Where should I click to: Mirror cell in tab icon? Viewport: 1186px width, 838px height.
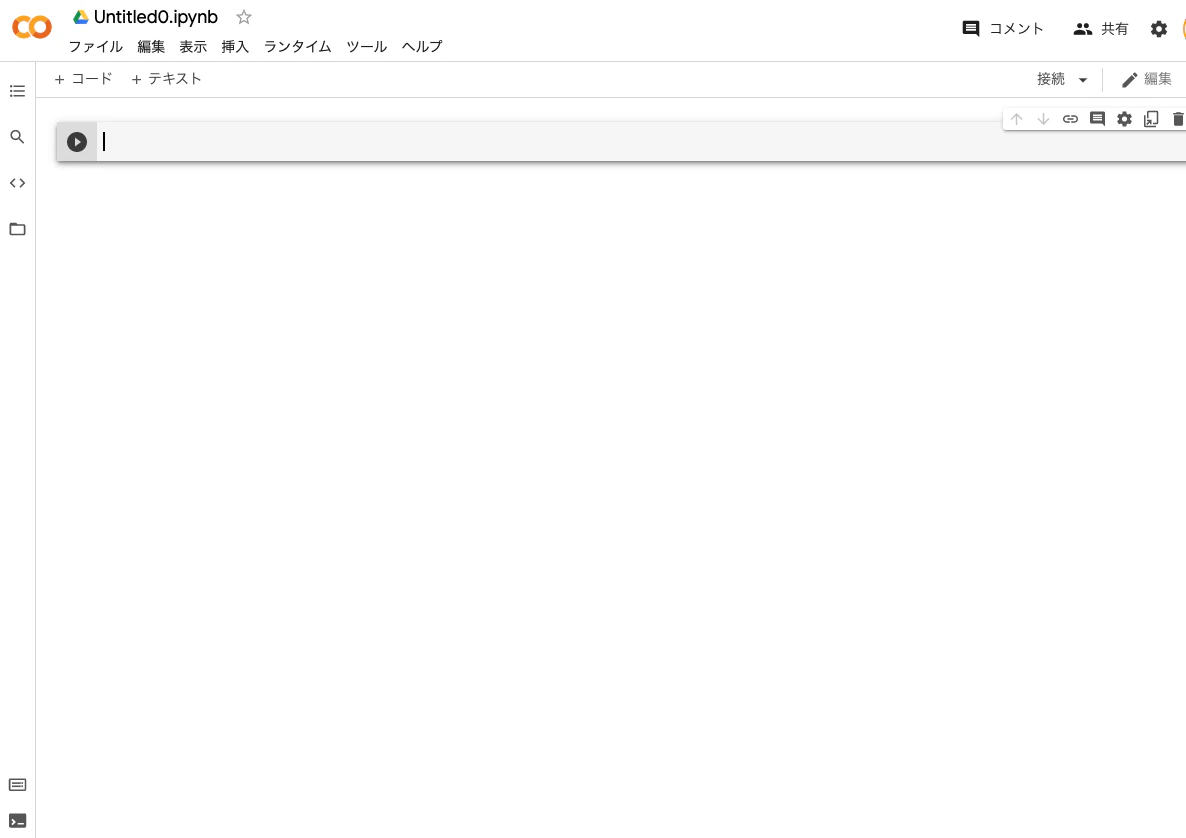point(1151,119)
